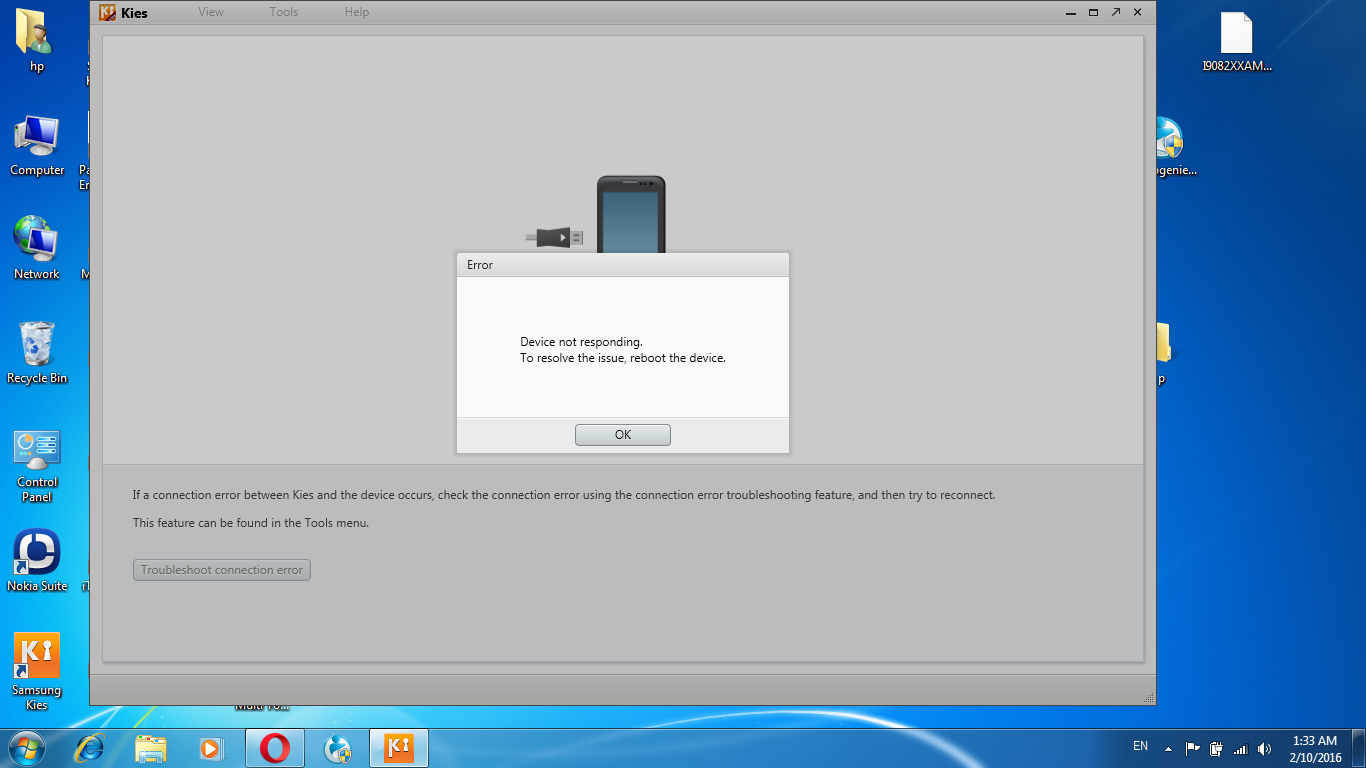Open the hp folder on desktop

click(x=37, y=41)
